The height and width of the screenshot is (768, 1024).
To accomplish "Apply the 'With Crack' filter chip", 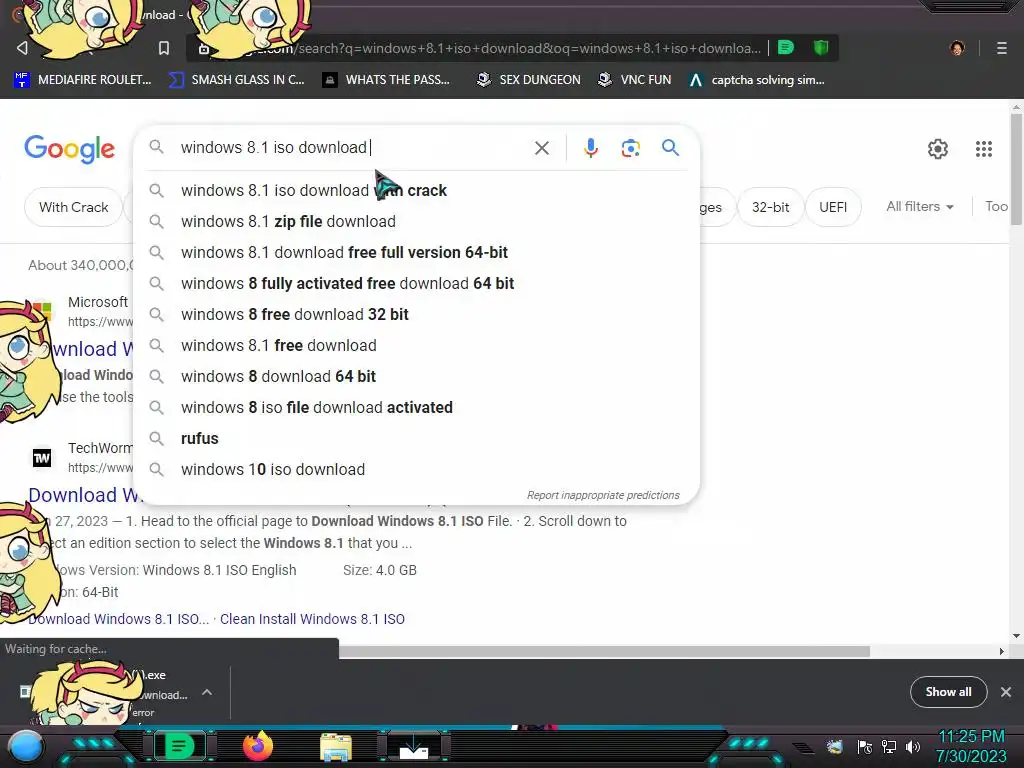I will pos(73,207).
